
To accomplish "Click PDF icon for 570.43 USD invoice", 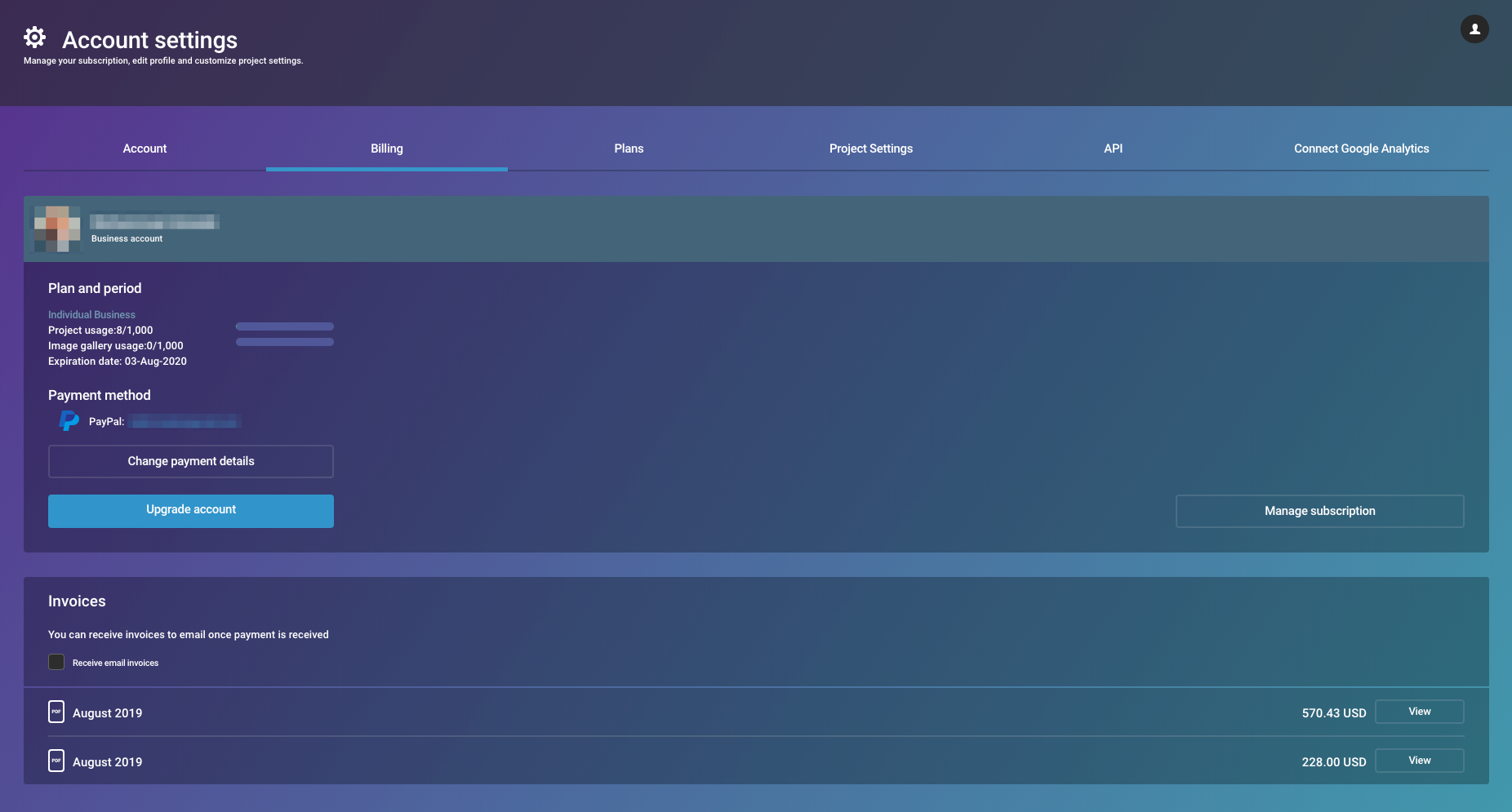I will point(56,712).
